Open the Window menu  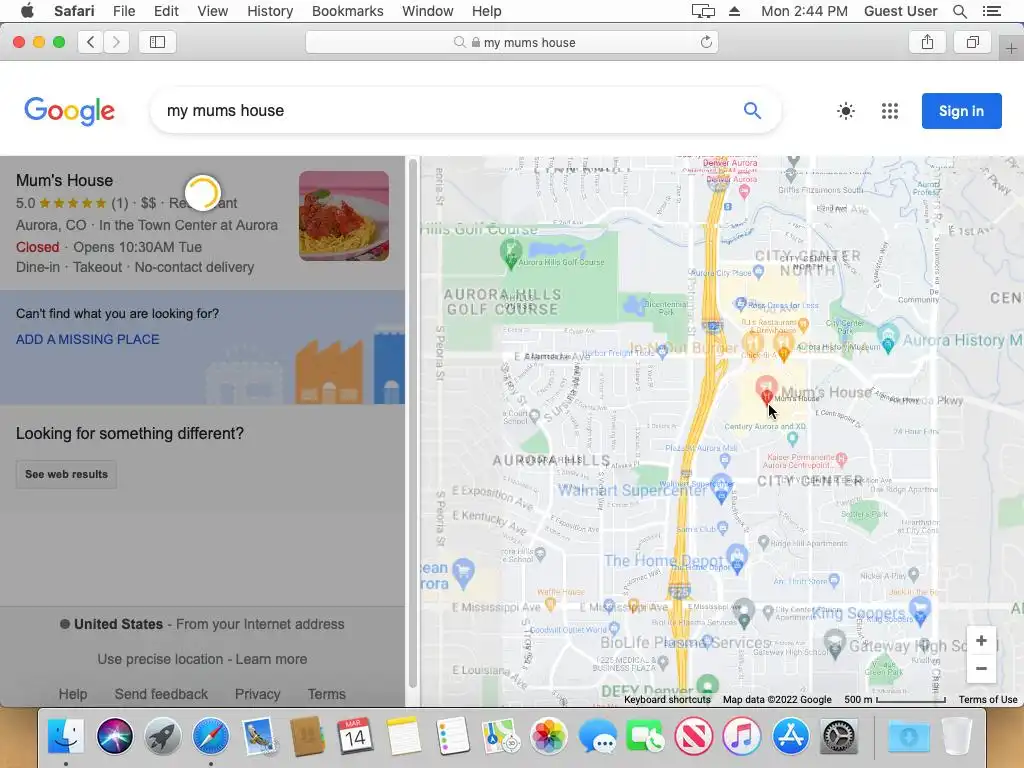(428, 11)
